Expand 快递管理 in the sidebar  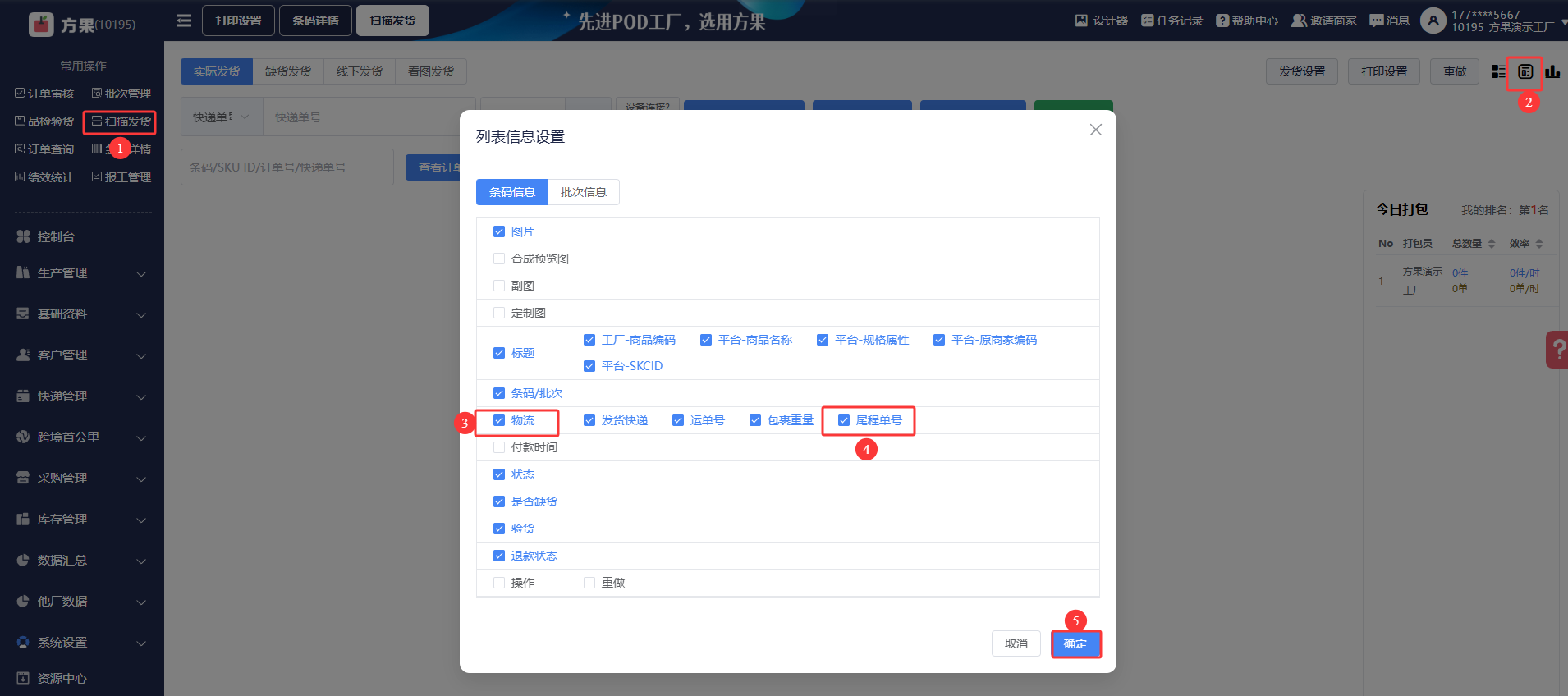[x=82, y=396]
